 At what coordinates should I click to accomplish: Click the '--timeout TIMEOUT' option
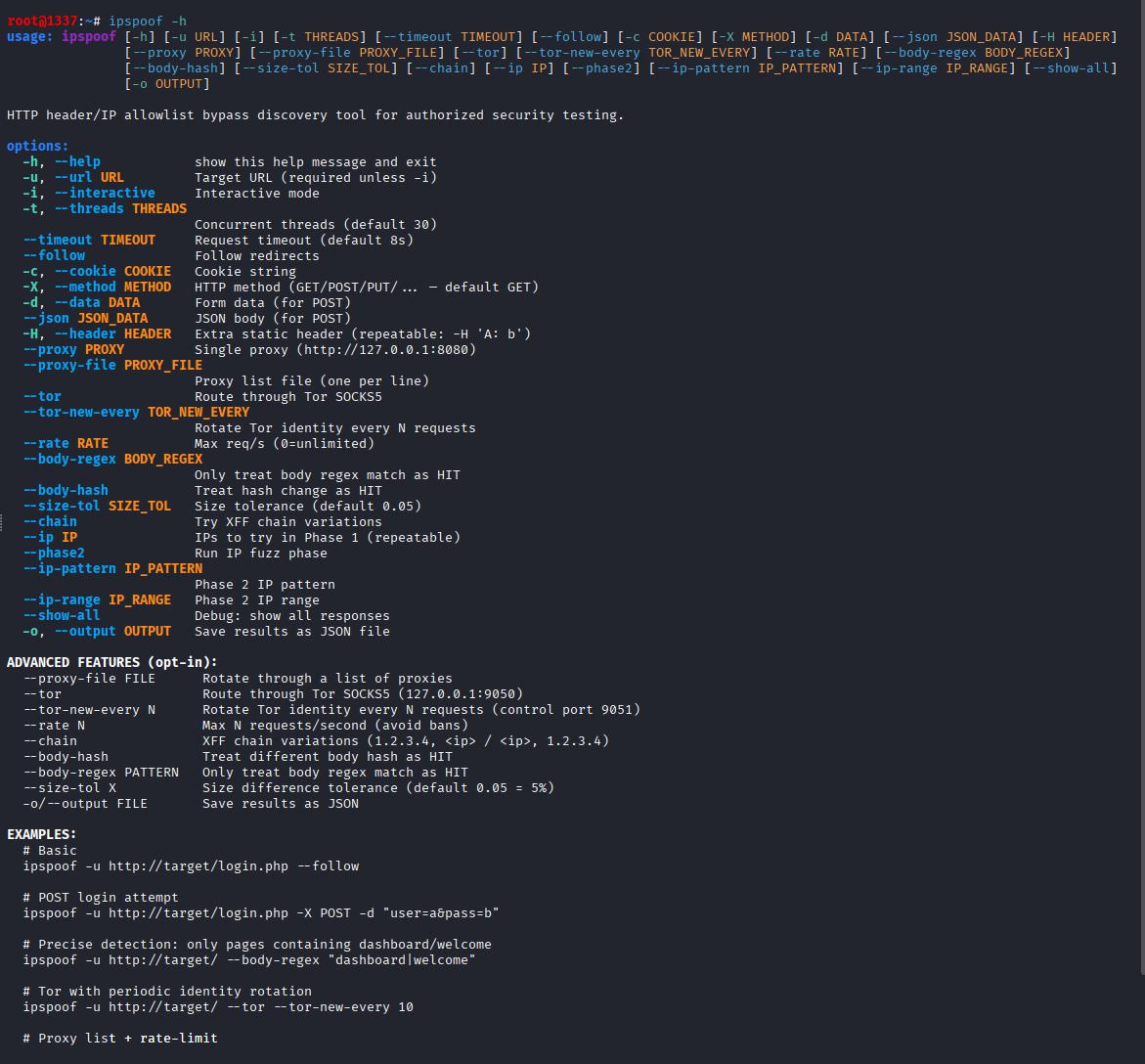click(x=89, y=241)
